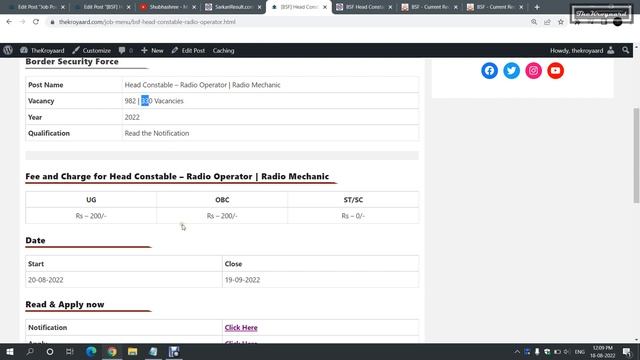Viewport: 640px width, 360px height.
Task: Open the Instagram social icon
Action: 533,71
